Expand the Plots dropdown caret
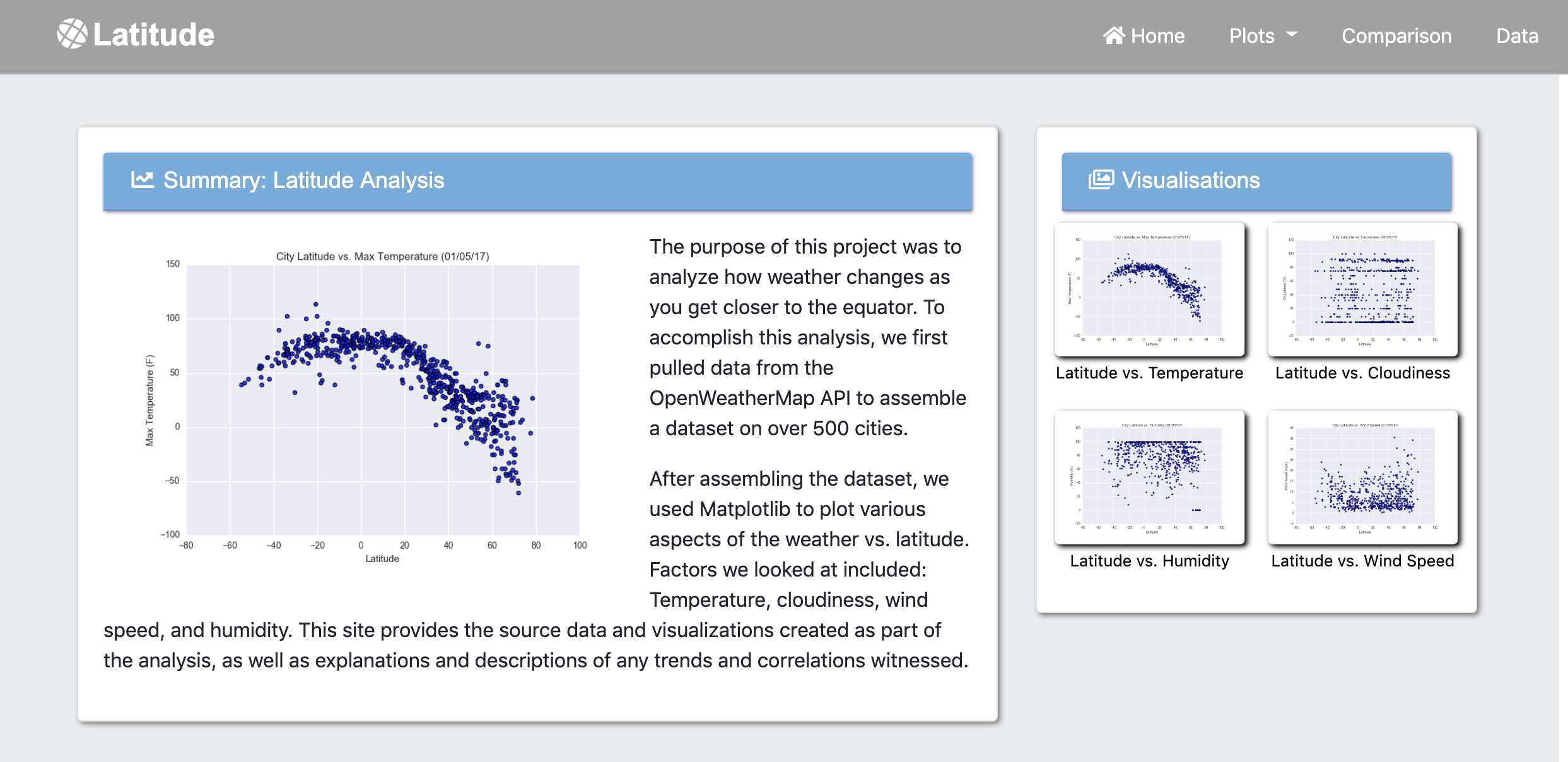The image size is (1568, 762). pyautogui.click(x=1292, y=34)
